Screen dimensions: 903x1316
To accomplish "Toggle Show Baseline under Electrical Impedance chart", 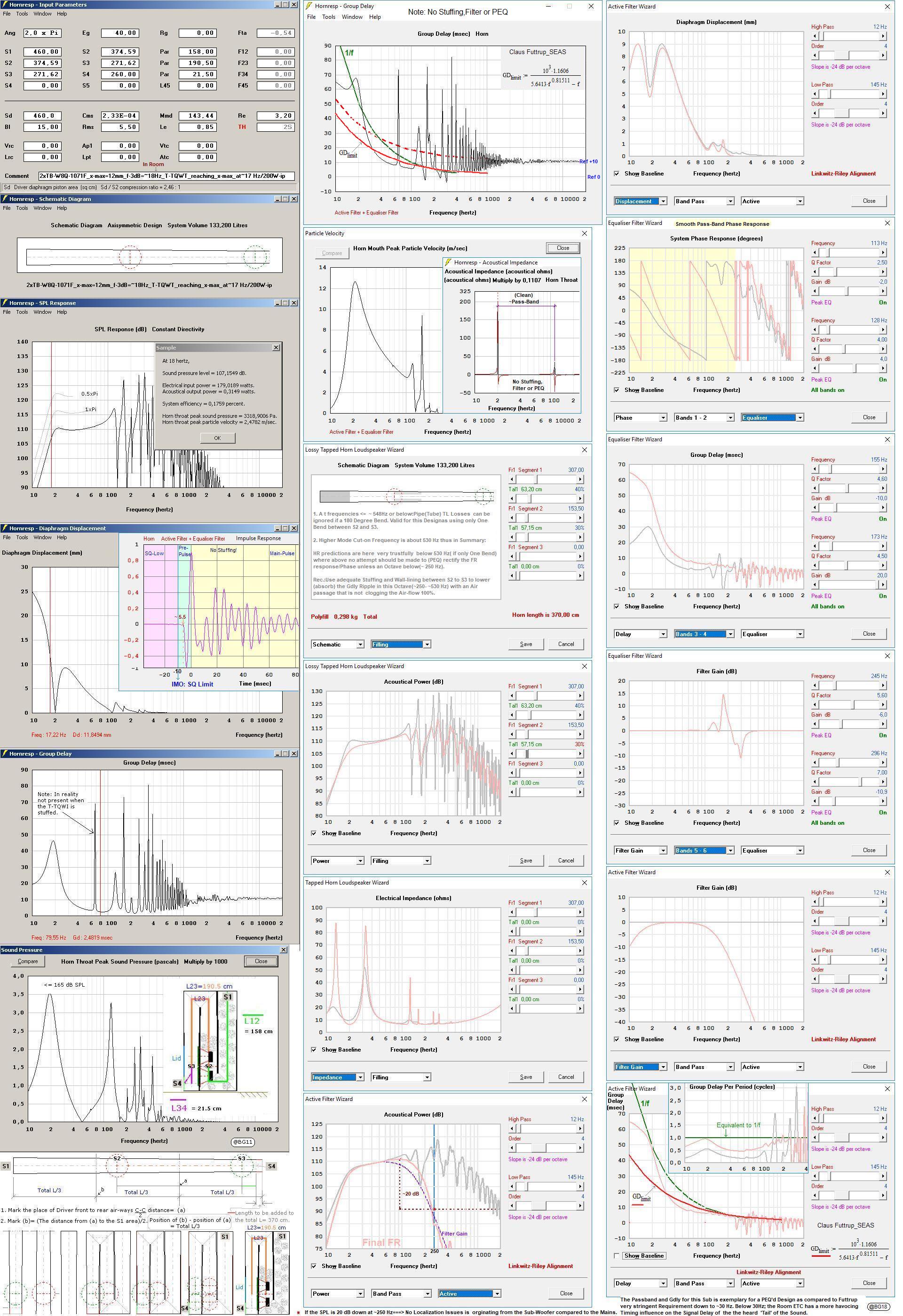I will click(314, 1049).
